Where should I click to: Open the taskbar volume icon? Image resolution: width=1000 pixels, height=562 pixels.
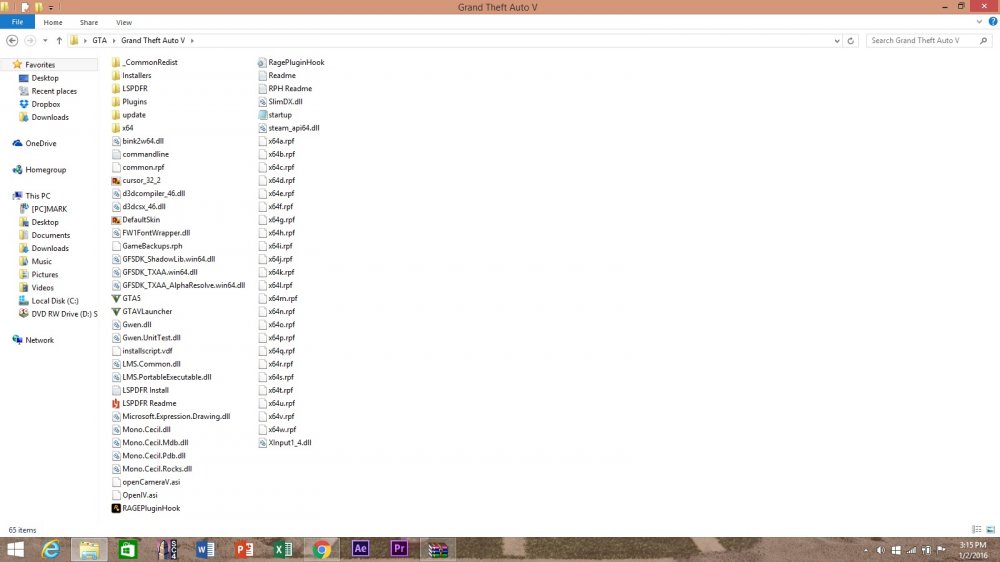tap(881, 550)
